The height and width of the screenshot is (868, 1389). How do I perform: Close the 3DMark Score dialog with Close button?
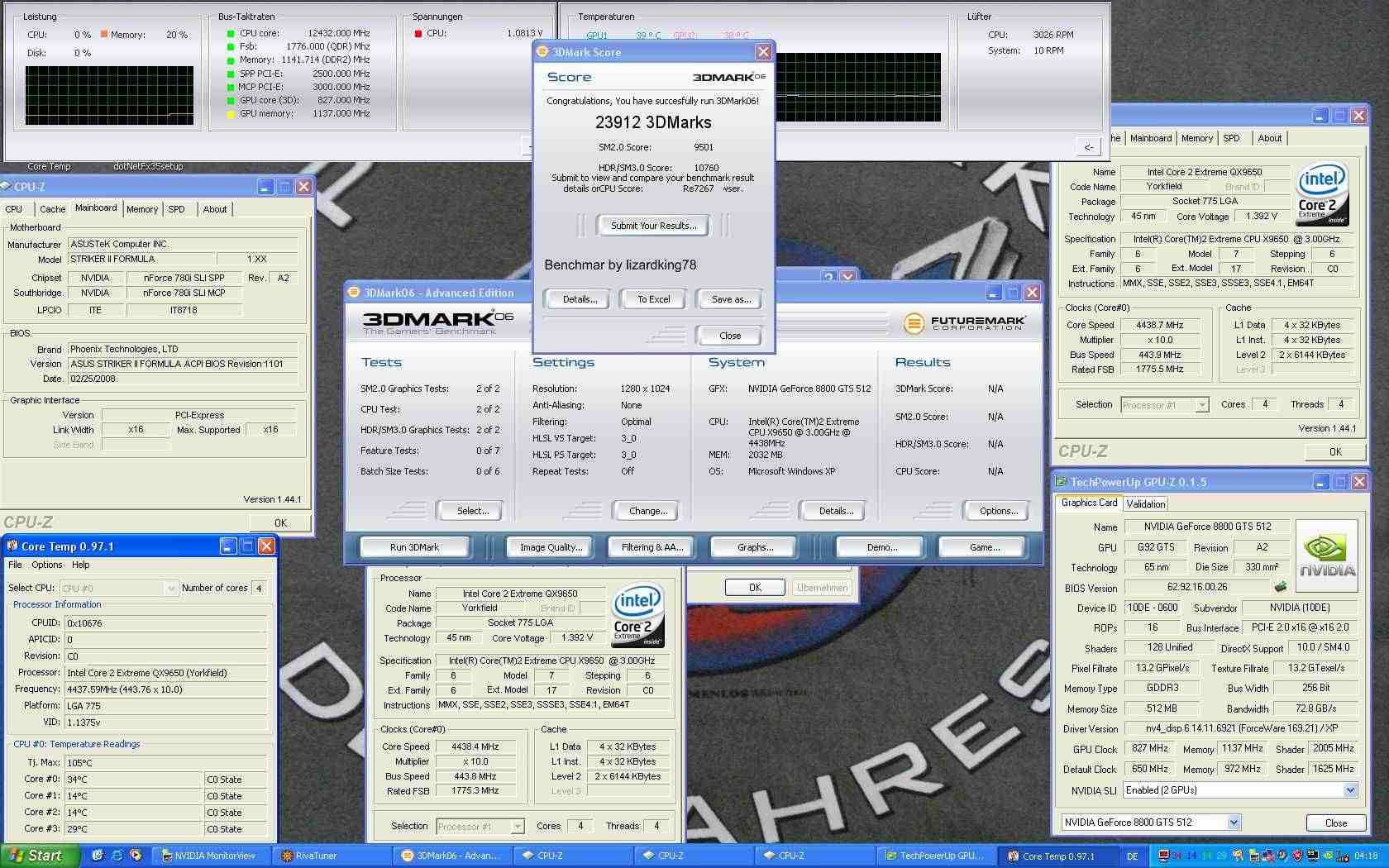coord(729,336)
